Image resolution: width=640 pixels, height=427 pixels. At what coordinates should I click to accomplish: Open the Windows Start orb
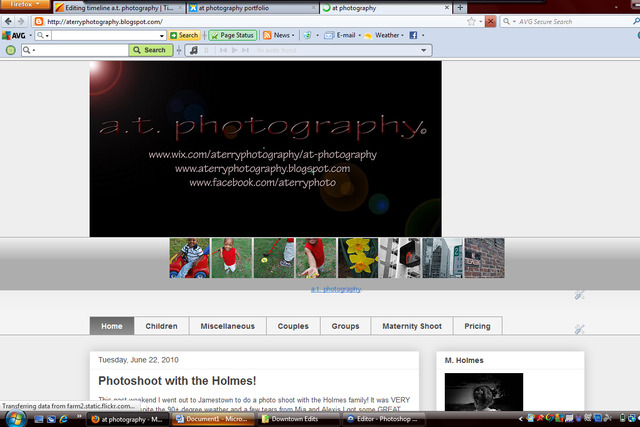tap(16, 419)
